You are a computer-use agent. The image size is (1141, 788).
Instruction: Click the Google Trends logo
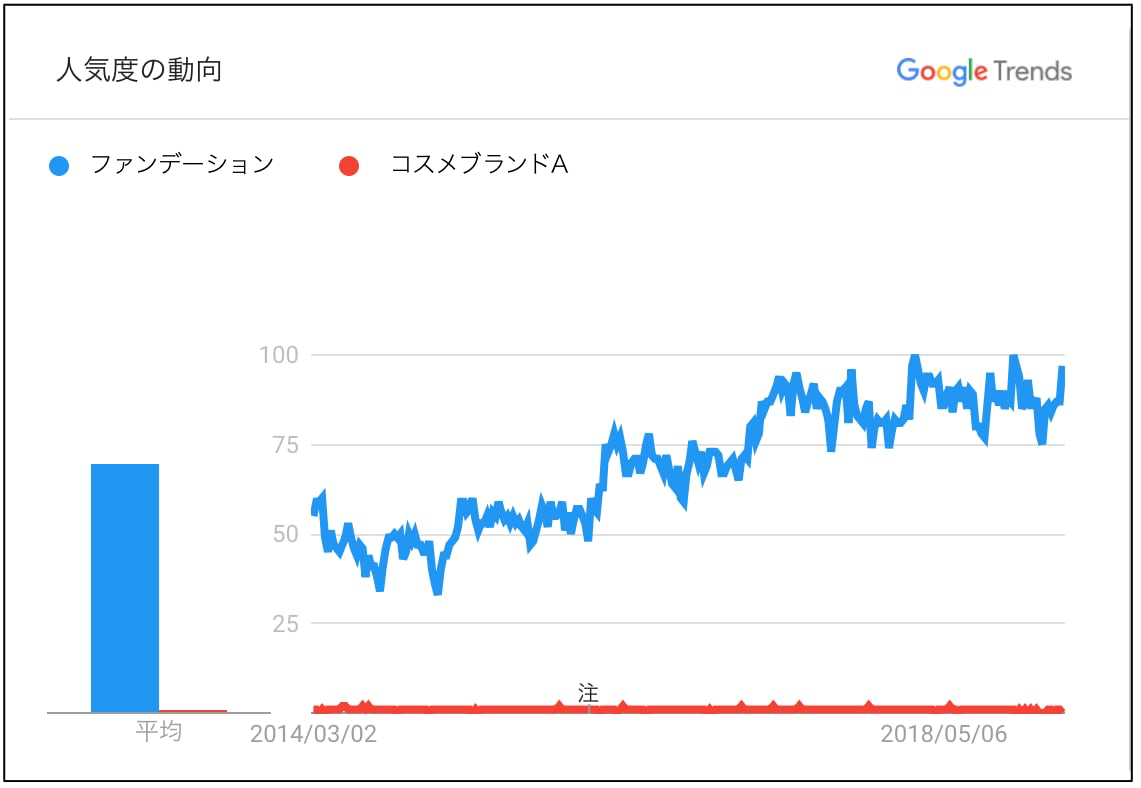click(x=984, y=71)
